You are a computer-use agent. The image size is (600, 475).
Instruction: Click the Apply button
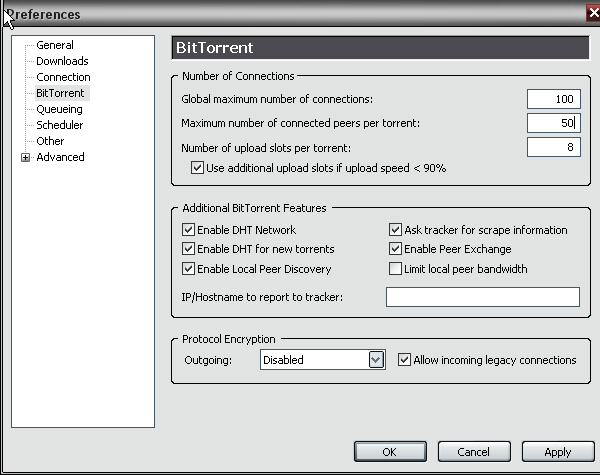[558, 452]
